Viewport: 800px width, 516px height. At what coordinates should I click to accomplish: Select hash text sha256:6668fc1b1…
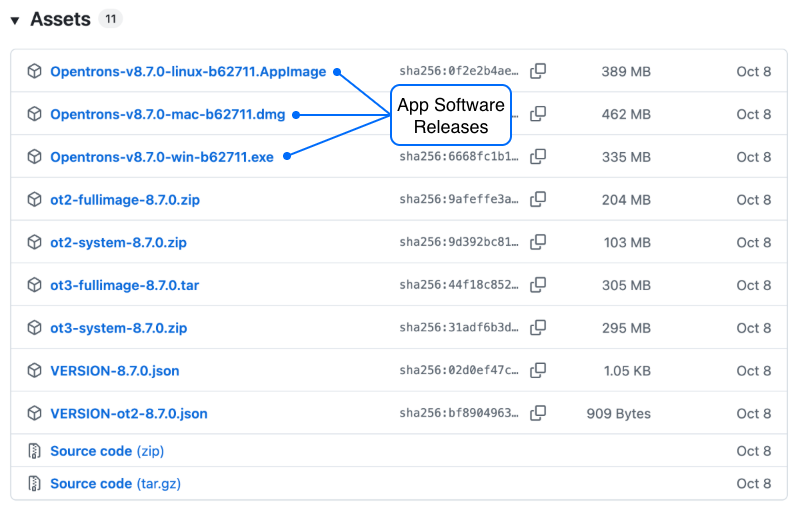[x=459, y=157]
